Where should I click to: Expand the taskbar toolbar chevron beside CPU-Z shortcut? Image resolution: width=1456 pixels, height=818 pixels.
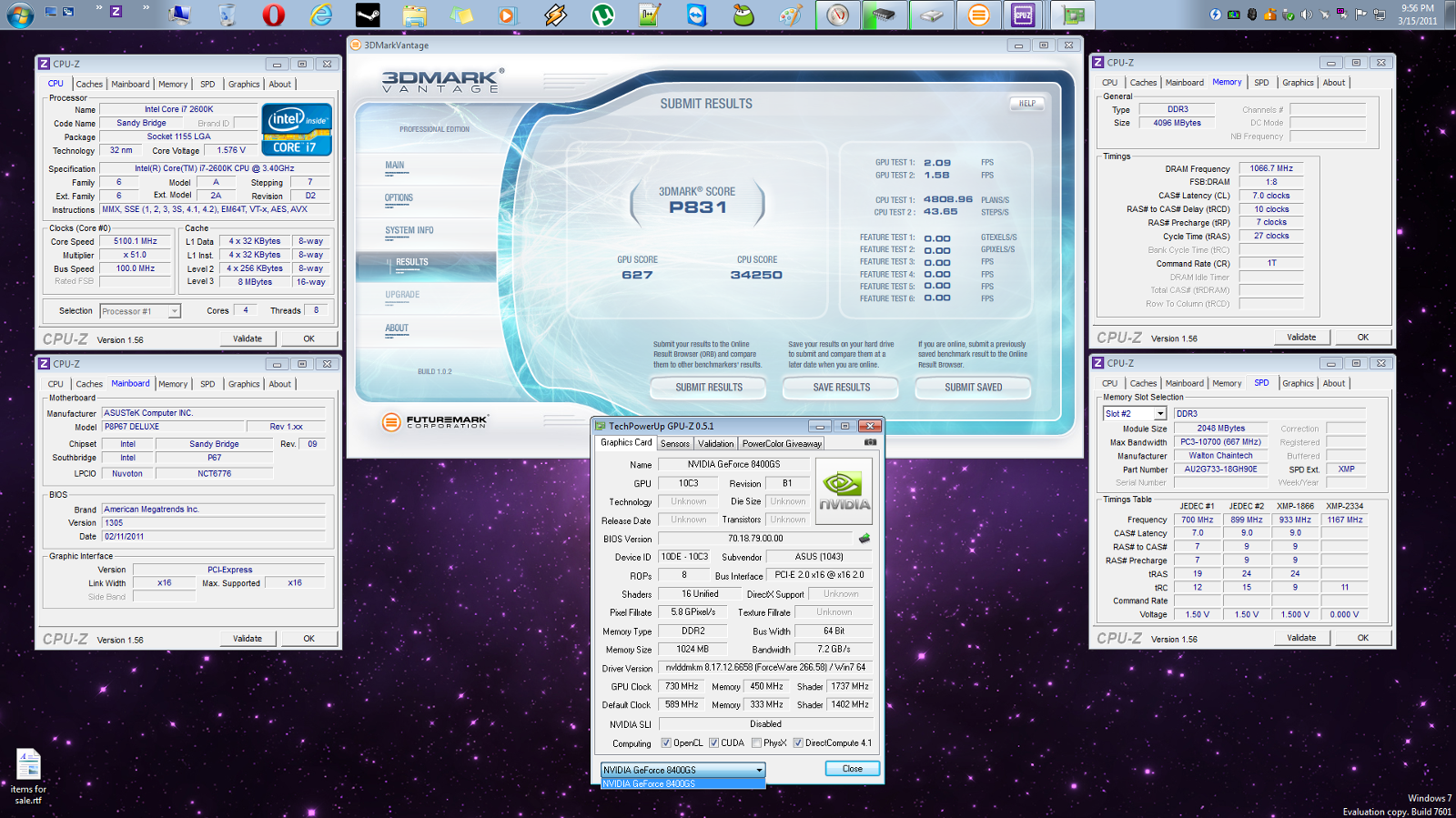point(146,8)
